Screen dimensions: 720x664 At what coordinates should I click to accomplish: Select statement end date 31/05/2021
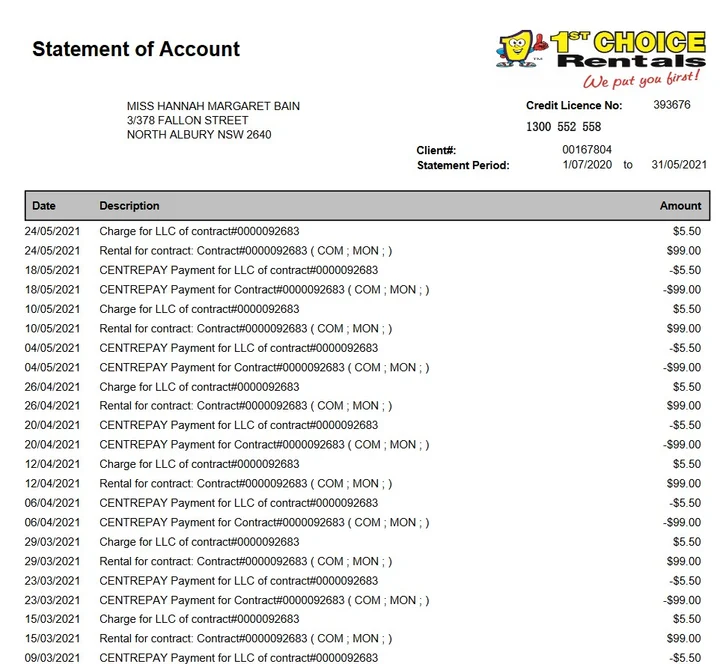pyautogui.click(x=678, y=165)
